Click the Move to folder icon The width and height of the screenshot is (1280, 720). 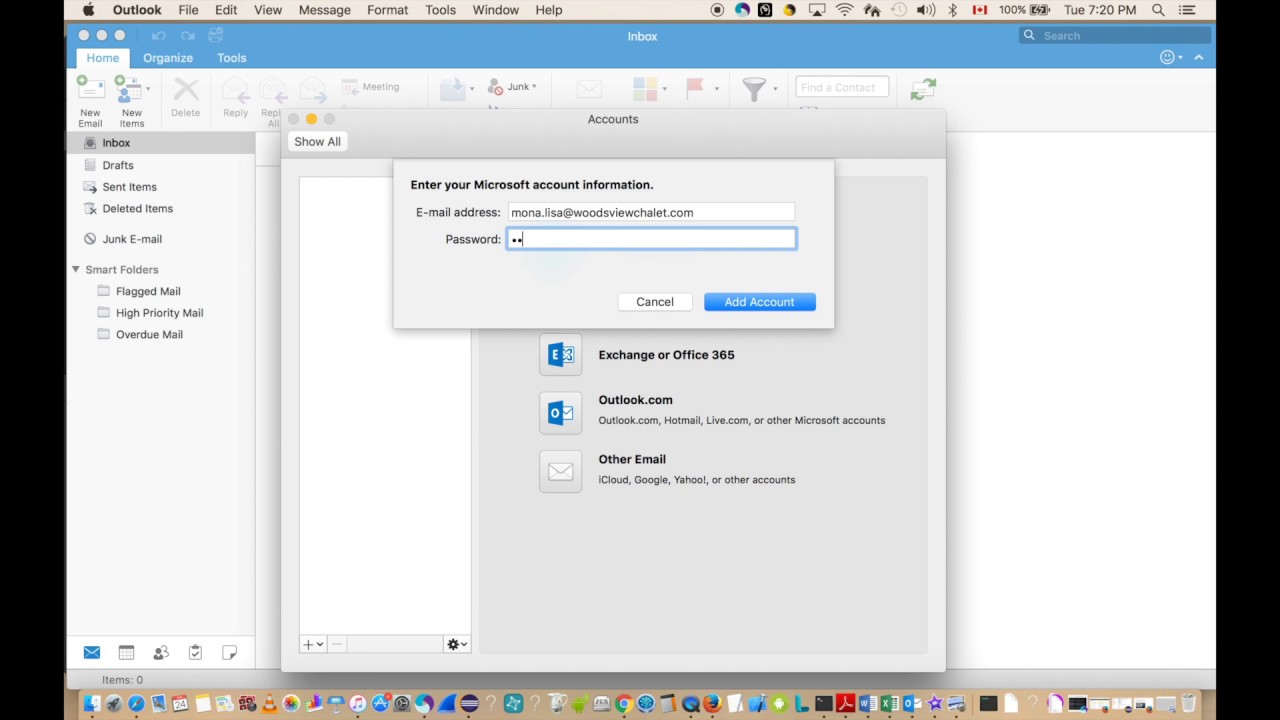click(453, 88)
